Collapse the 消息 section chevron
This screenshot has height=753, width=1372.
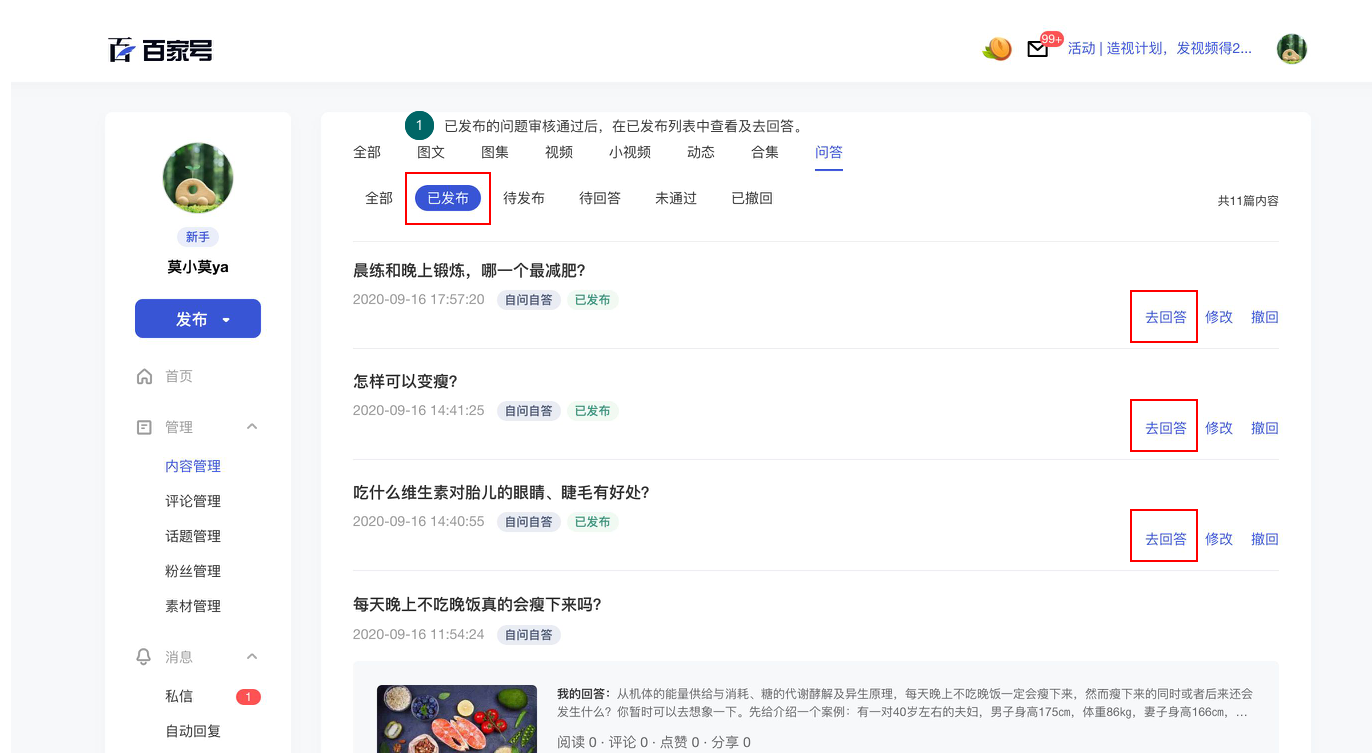[x=252, y=657]
